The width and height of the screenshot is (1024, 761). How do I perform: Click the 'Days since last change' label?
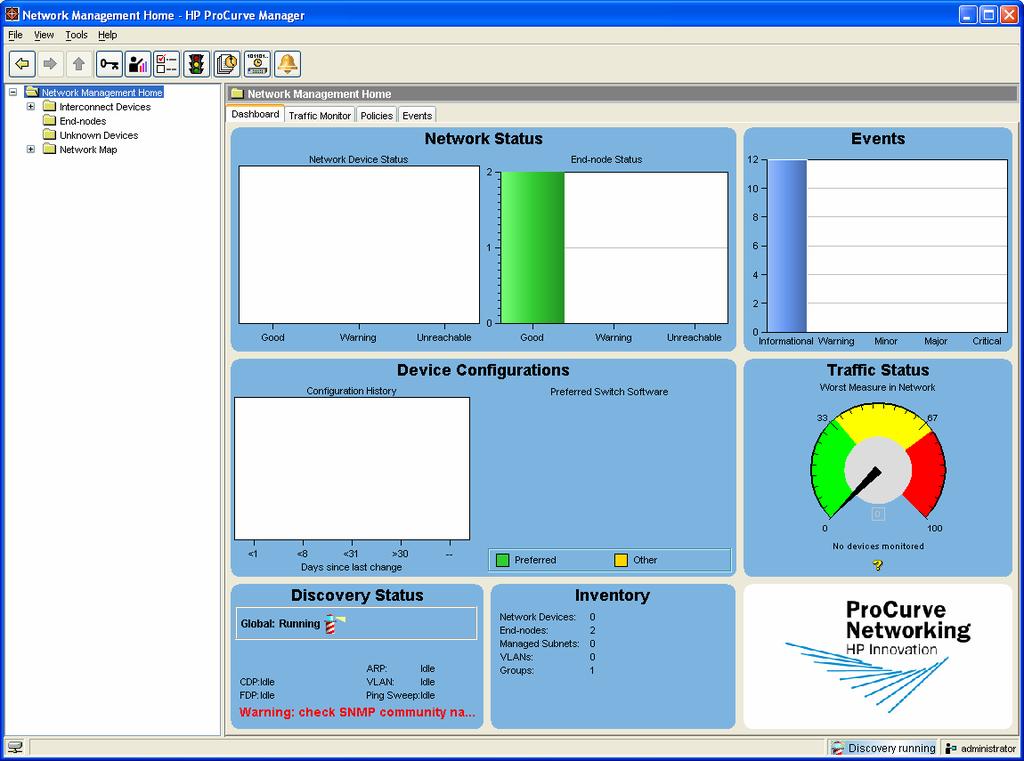(351, 567)
